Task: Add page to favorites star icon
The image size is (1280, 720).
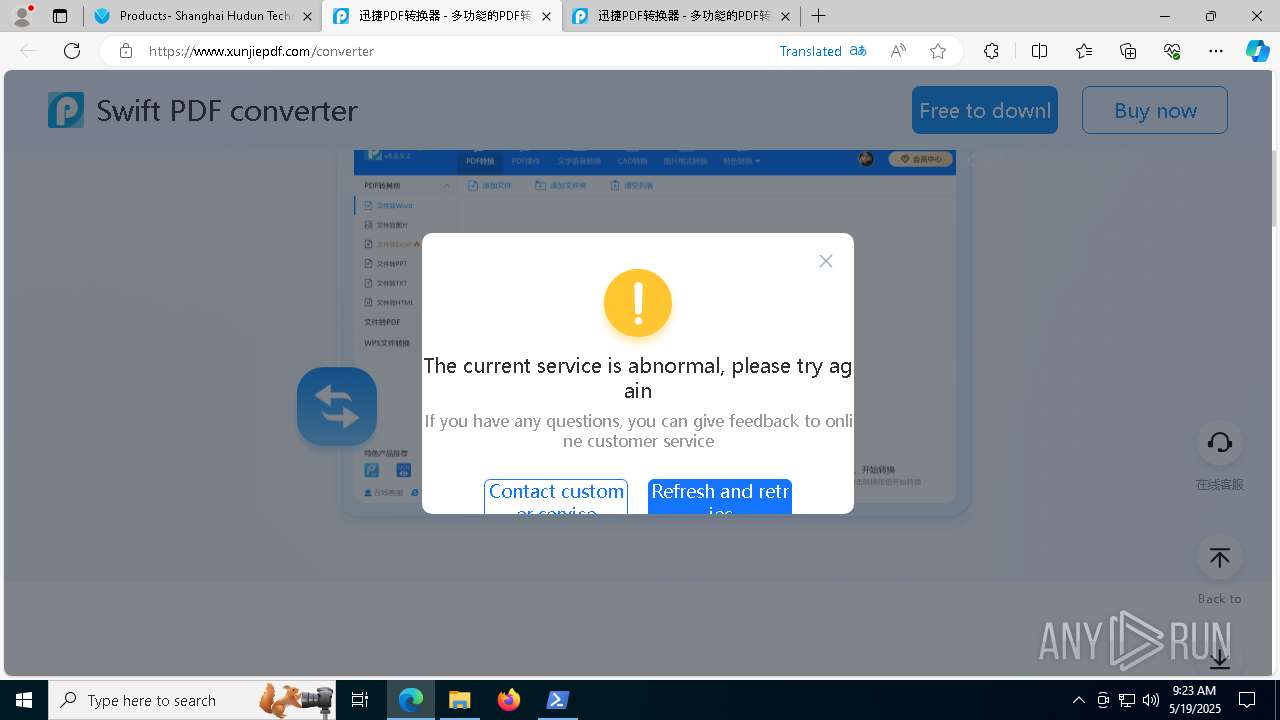Action: tap(938, 51)
